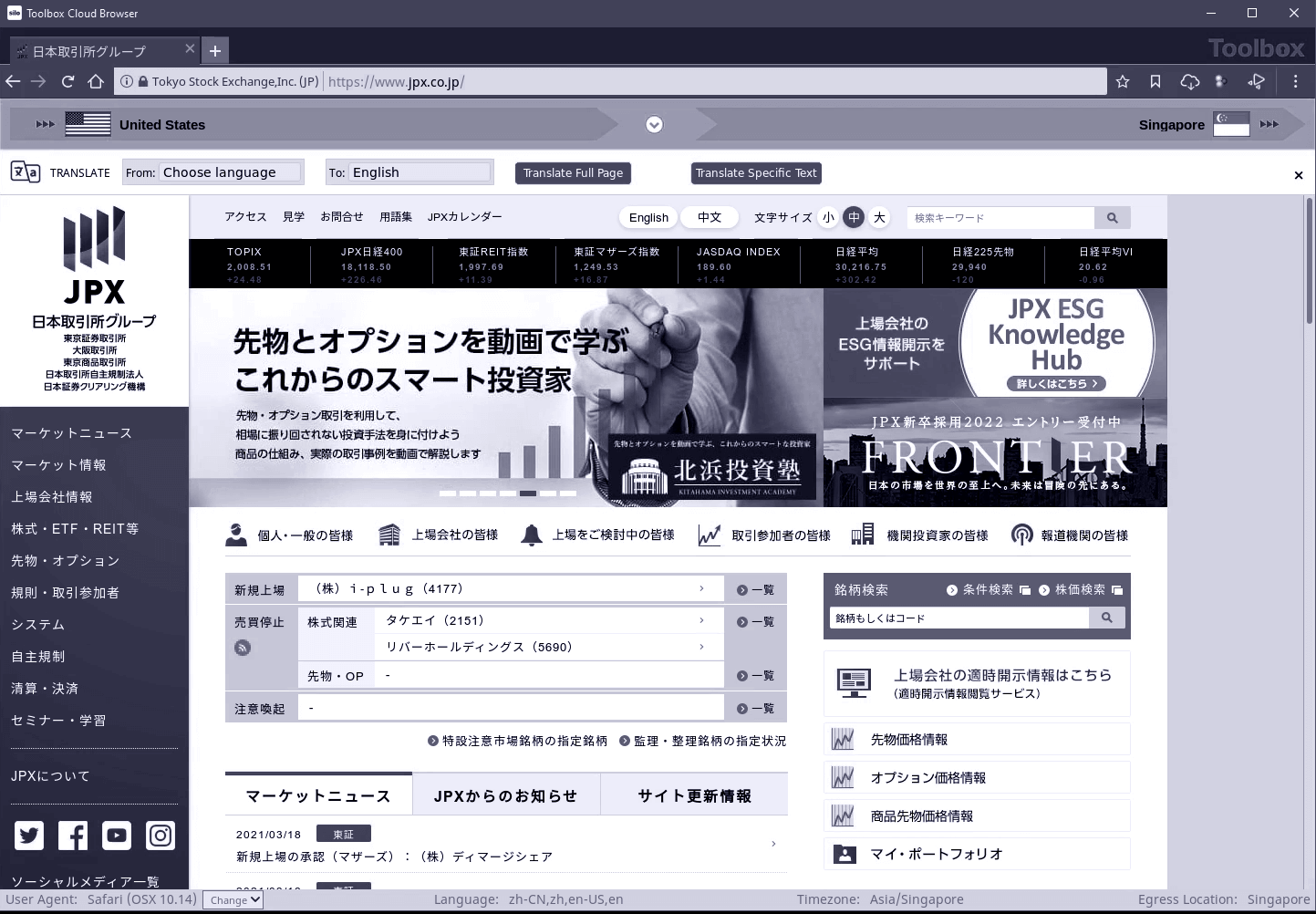Click 機関投資家の皆様 icon
The width and height of the screenshot is (1316, 914).
(x=863, y=535)
